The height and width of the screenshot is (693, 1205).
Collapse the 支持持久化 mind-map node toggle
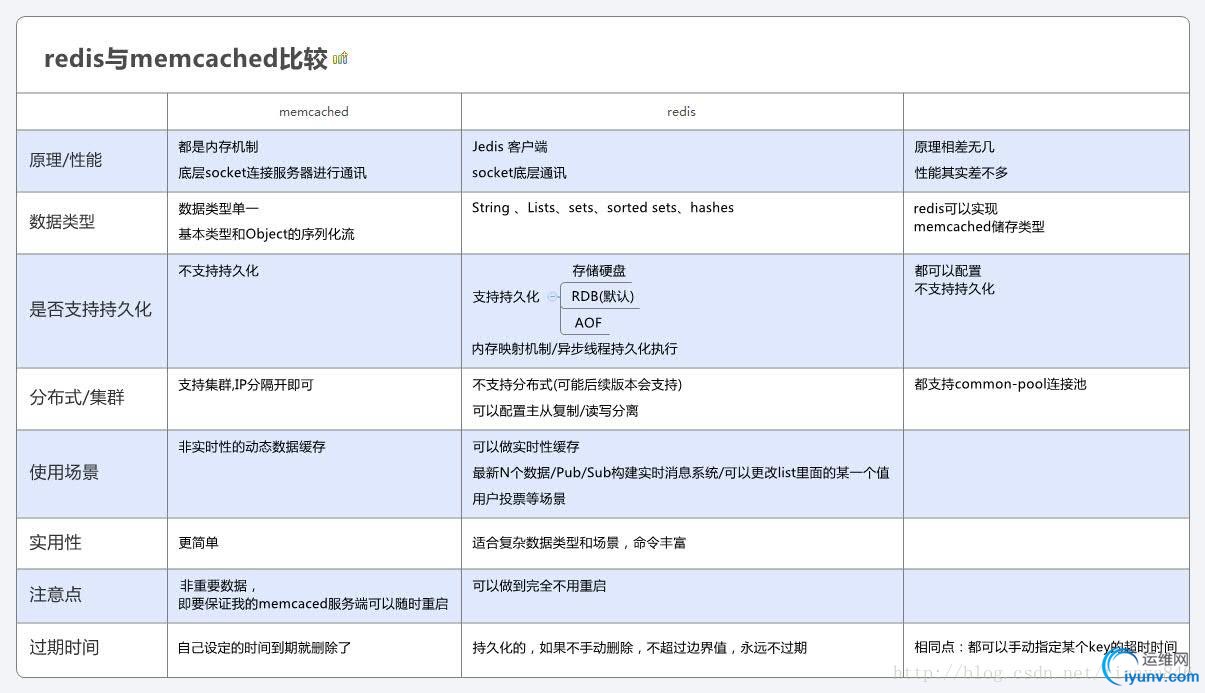pyautogui.click(x=553, y=297)
